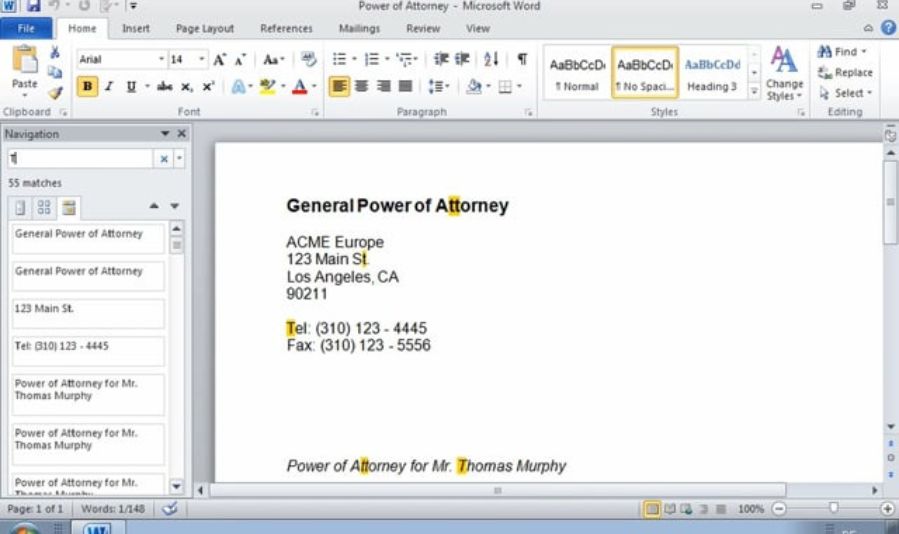Click Replace in Editing group
The width and height of the screenshot is (899, 534).
[x=845, y=72]
